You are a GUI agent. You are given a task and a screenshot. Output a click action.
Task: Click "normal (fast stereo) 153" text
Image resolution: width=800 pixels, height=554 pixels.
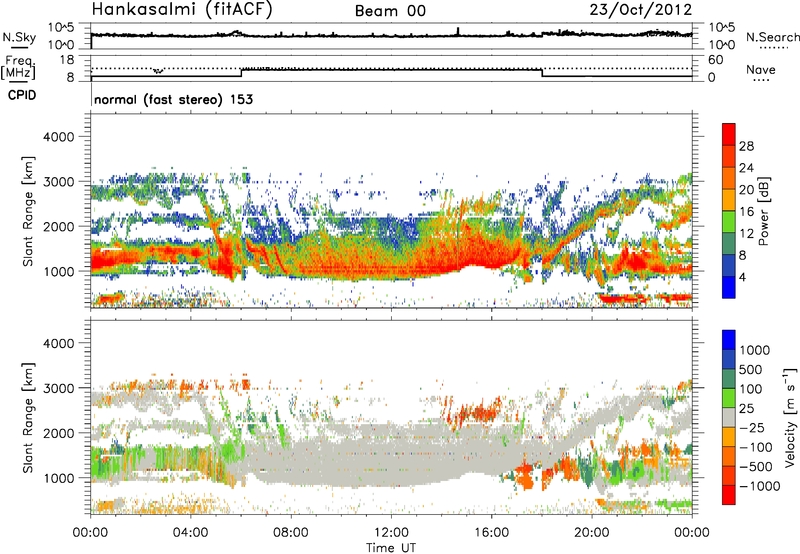click(173, 99)
